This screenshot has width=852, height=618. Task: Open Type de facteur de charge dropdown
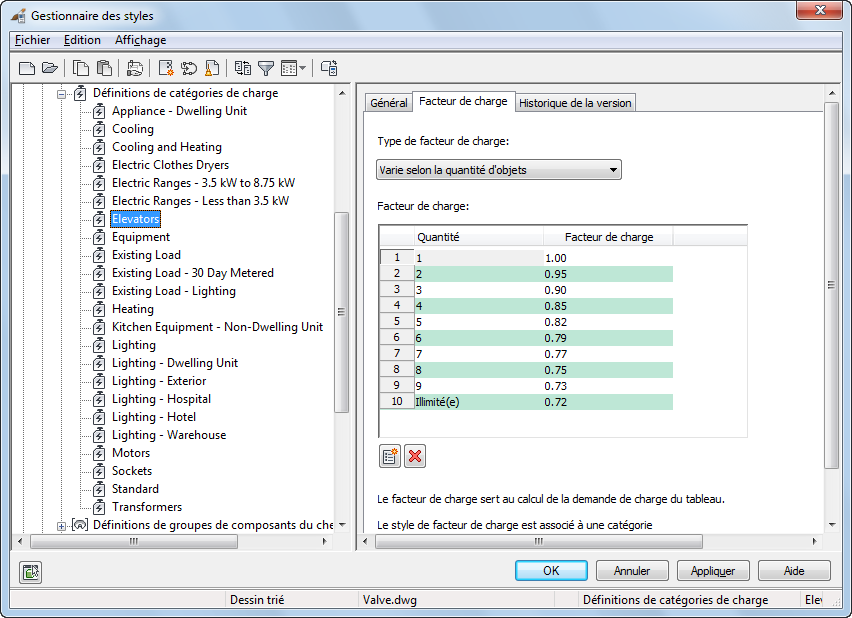pos(498,170)
